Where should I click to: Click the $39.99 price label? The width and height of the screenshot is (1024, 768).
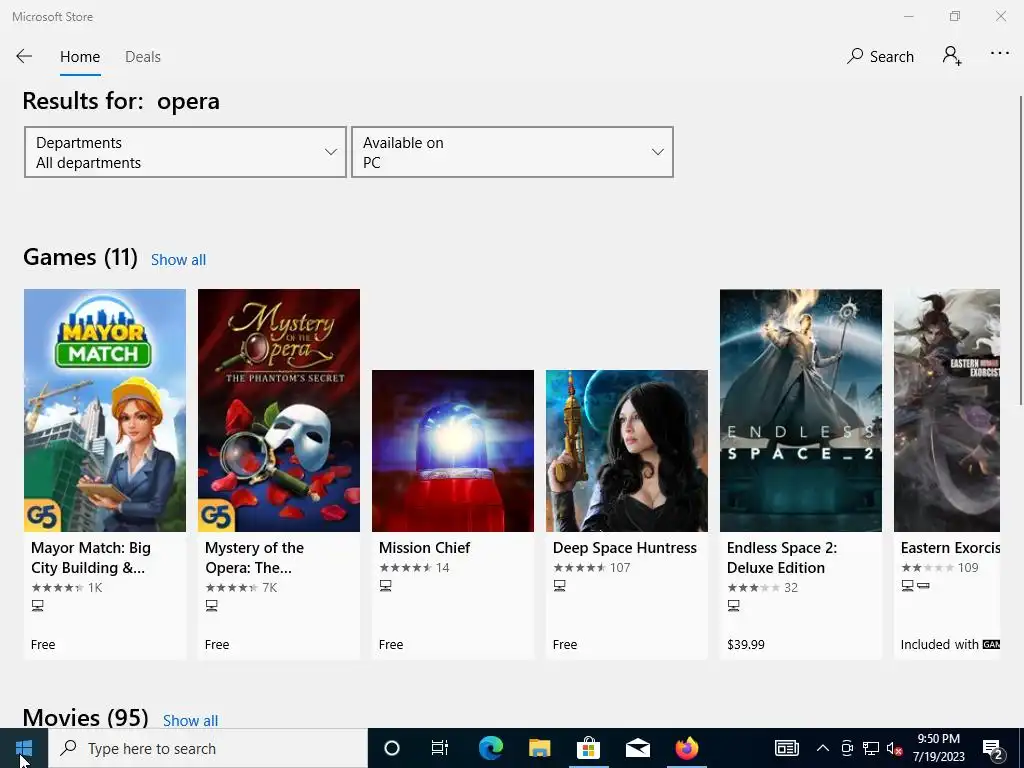click(746, 645)
